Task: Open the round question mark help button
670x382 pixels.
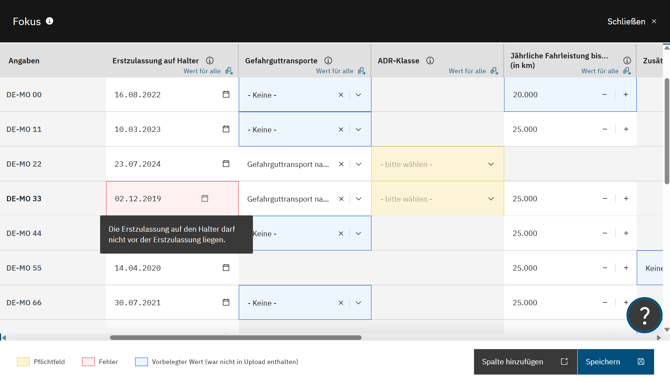Action: click(x=644, y=315)
